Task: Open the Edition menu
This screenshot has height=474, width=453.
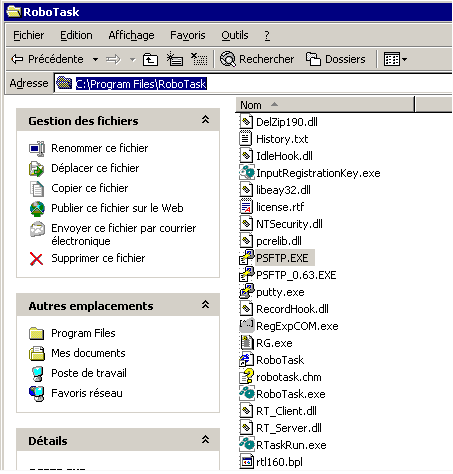Action: [76, 35]
